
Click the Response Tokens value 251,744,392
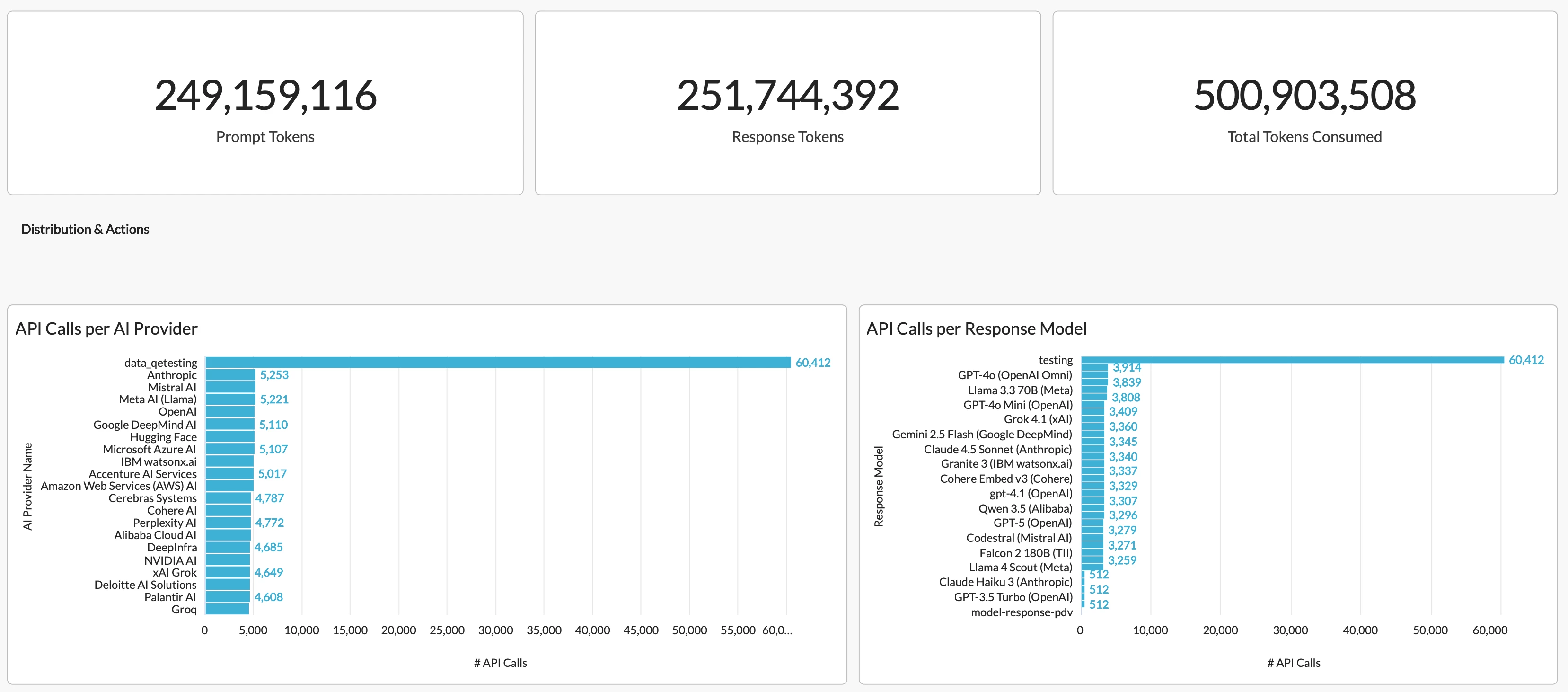(787, 96)
